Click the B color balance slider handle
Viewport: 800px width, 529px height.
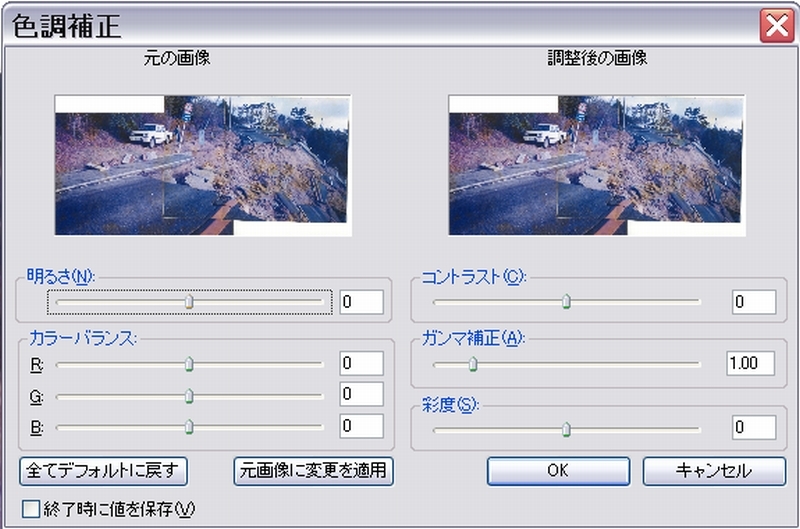(189, 426)
